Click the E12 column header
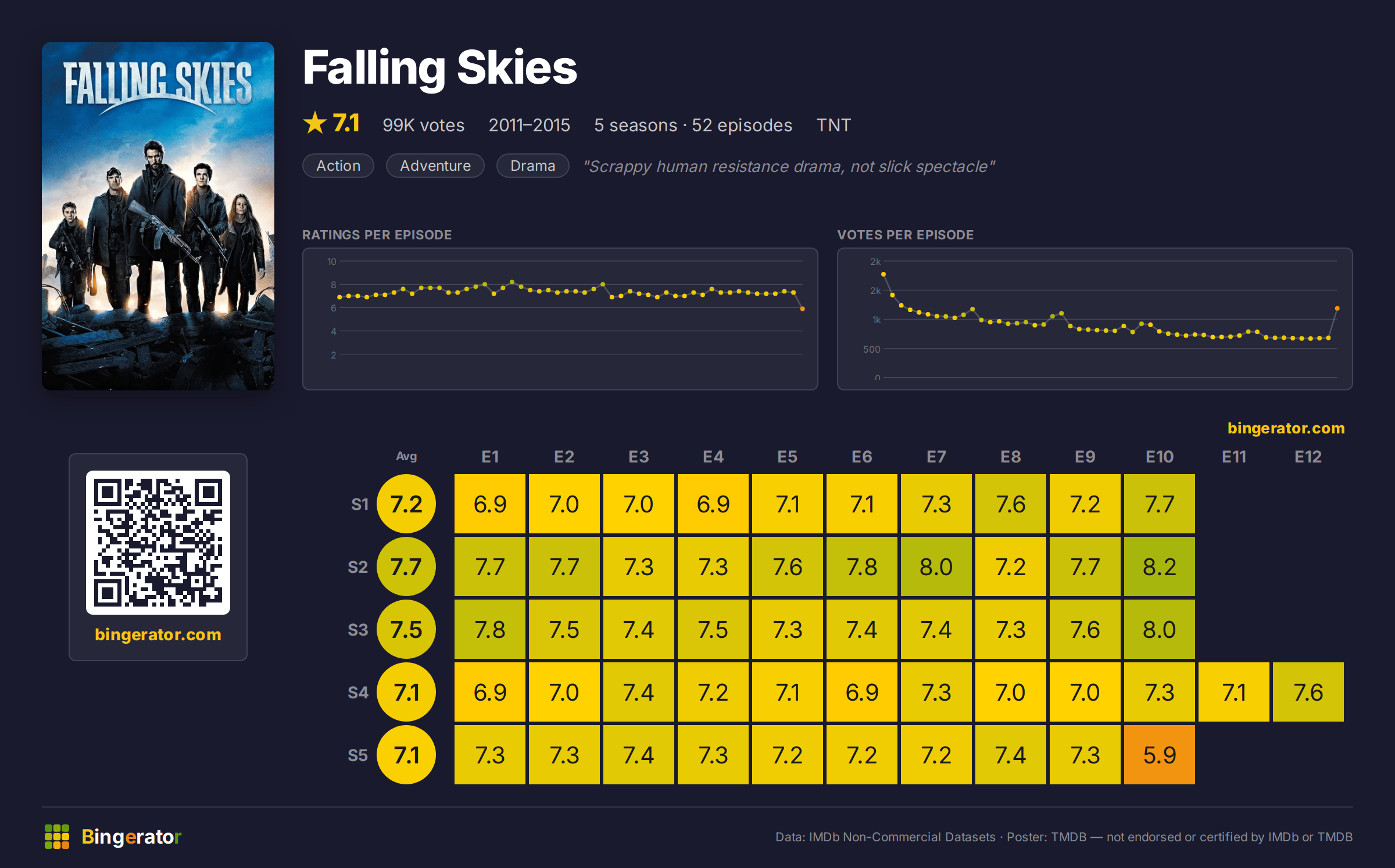 click(1308, 457)
